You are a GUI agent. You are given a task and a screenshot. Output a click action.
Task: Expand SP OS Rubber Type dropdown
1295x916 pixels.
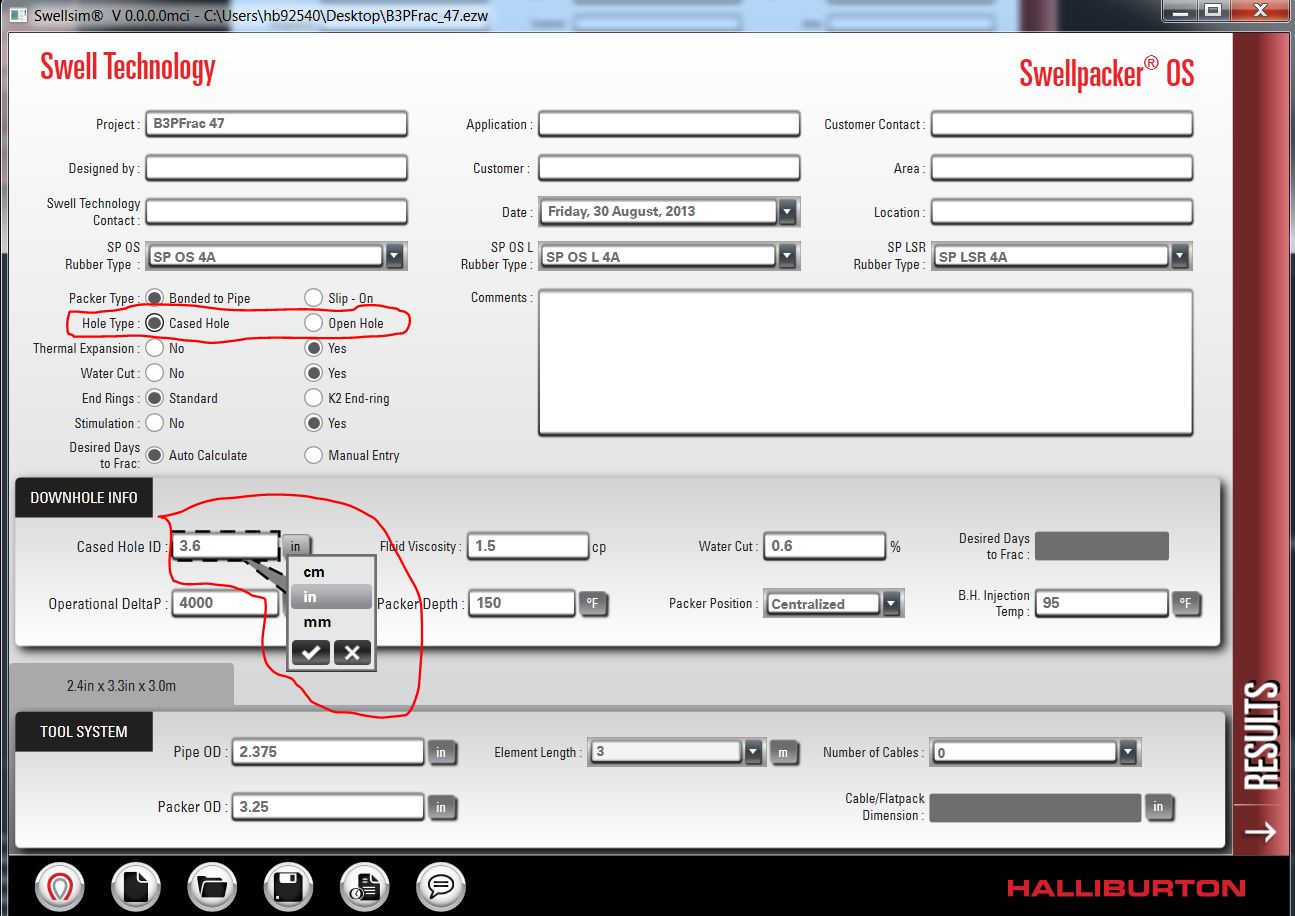pyautogui.click(x=394, y=256)
